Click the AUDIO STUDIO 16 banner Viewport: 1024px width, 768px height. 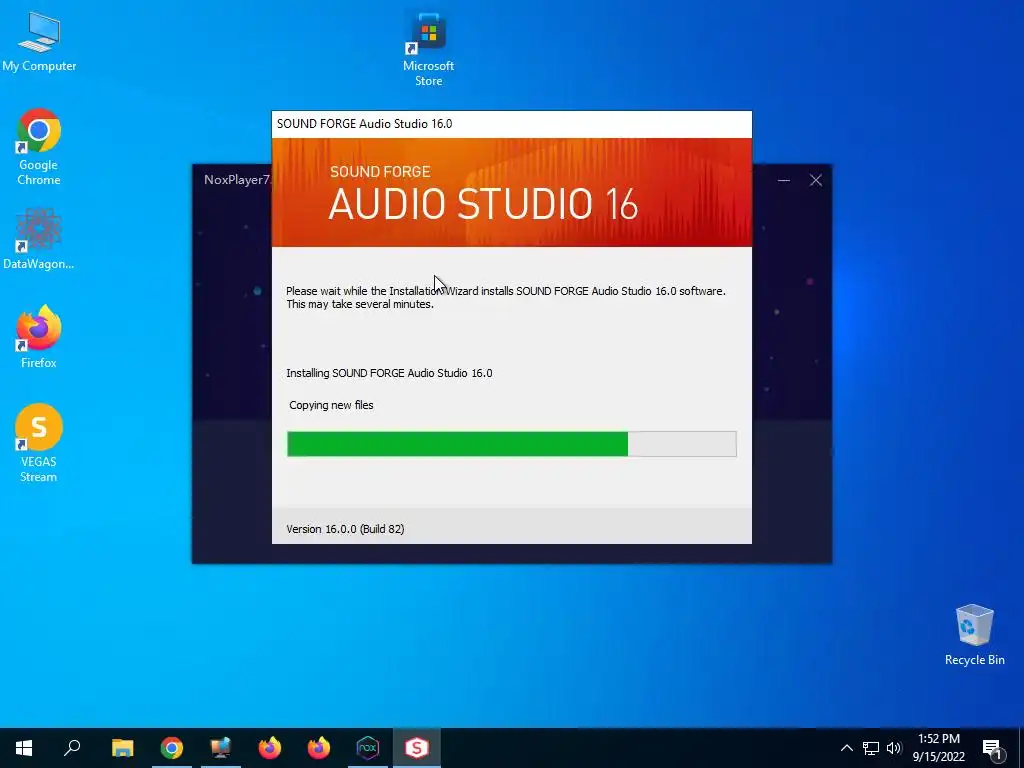pyautogui.click(x=511, y=192)
